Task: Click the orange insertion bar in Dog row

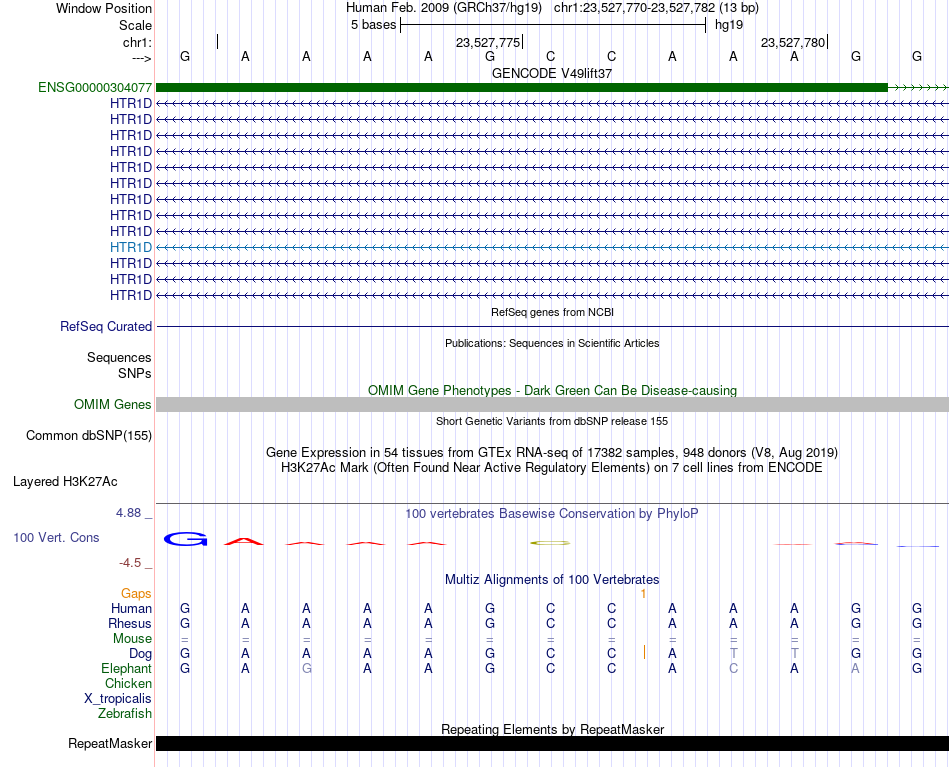Action: pos(644,652)
